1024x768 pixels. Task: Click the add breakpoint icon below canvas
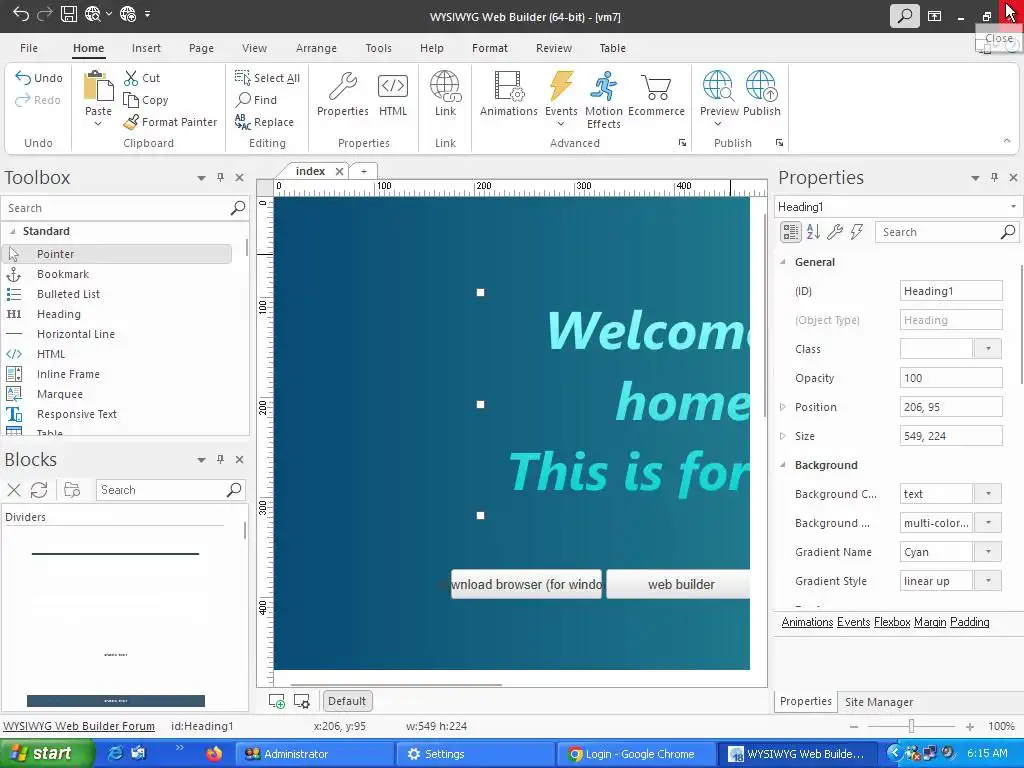(x=277, y=701)
